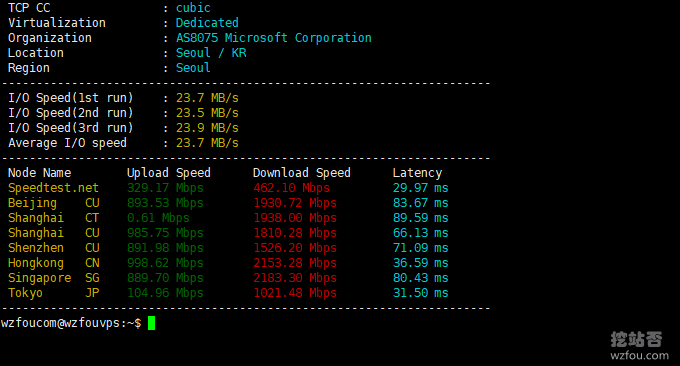Click the 'Region' label
The width and height of the screenshot is (680, 366).
tap(29, 68)
